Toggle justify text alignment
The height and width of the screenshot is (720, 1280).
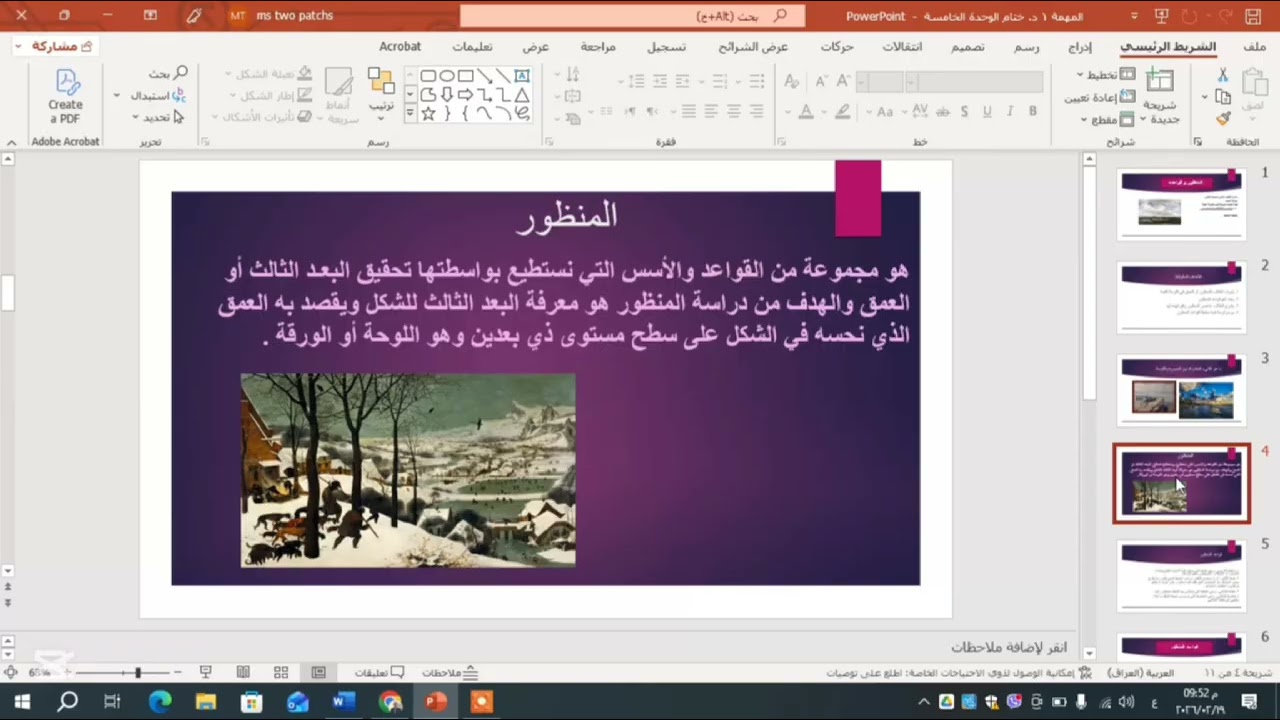689,111
